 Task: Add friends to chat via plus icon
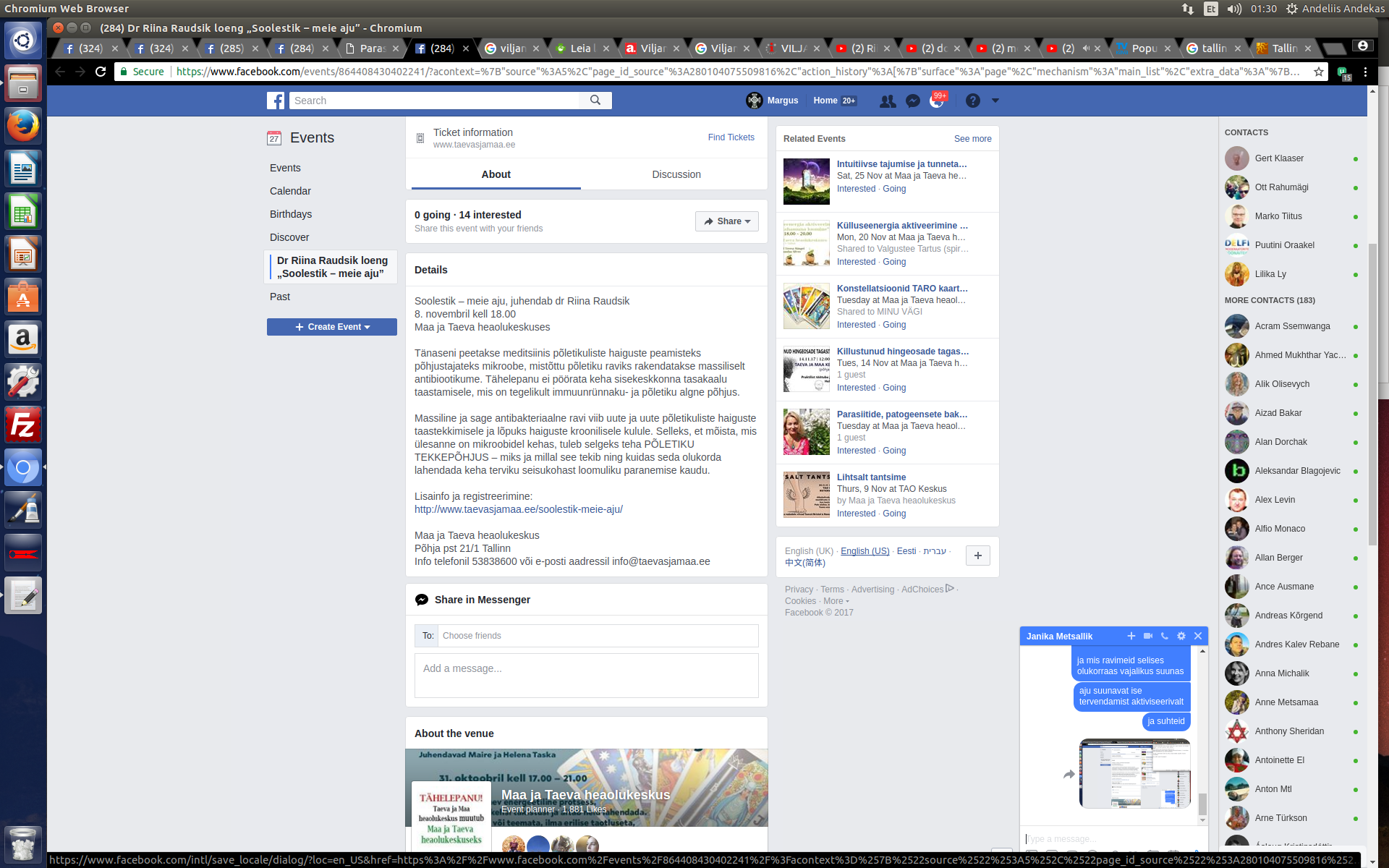click(1131, 636)
